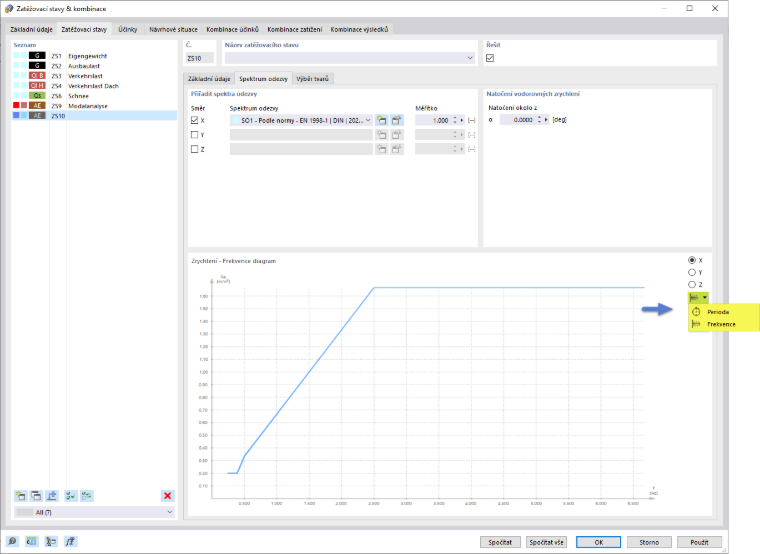Open the Měřítko 1.000 arrow menu
This screenshot has width=760, height=554.
pos(462,120)
